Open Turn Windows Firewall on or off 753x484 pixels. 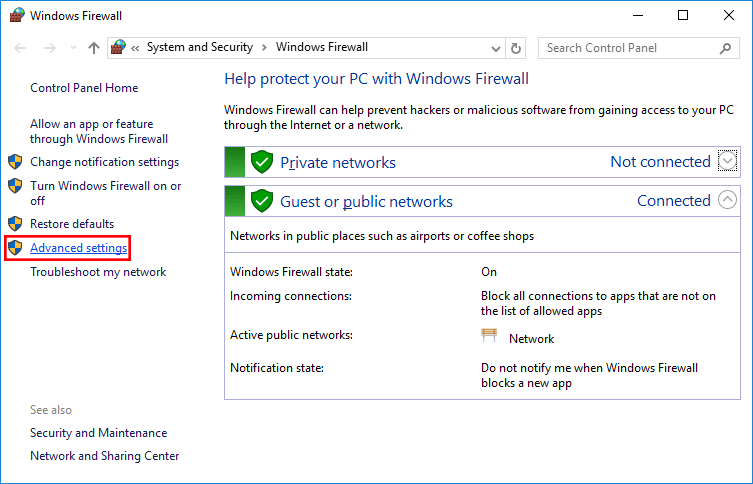point(106,193)
